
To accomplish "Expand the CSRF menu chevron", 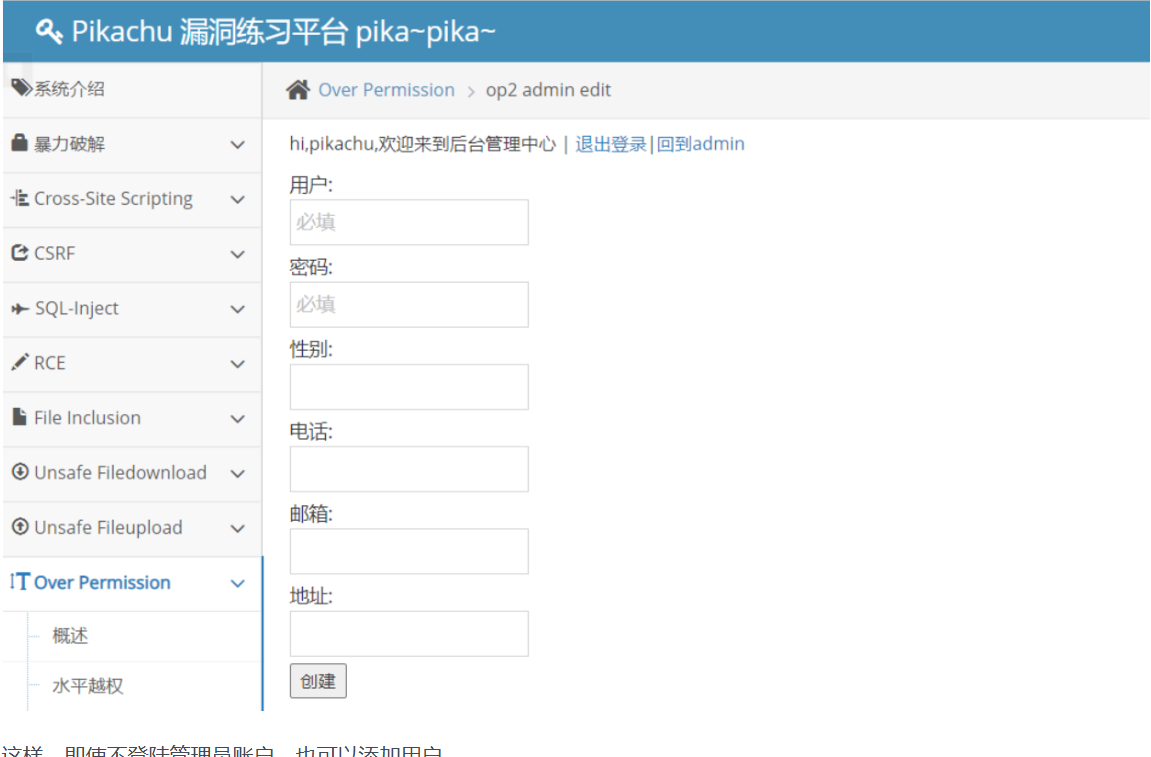I will point(237,255).
